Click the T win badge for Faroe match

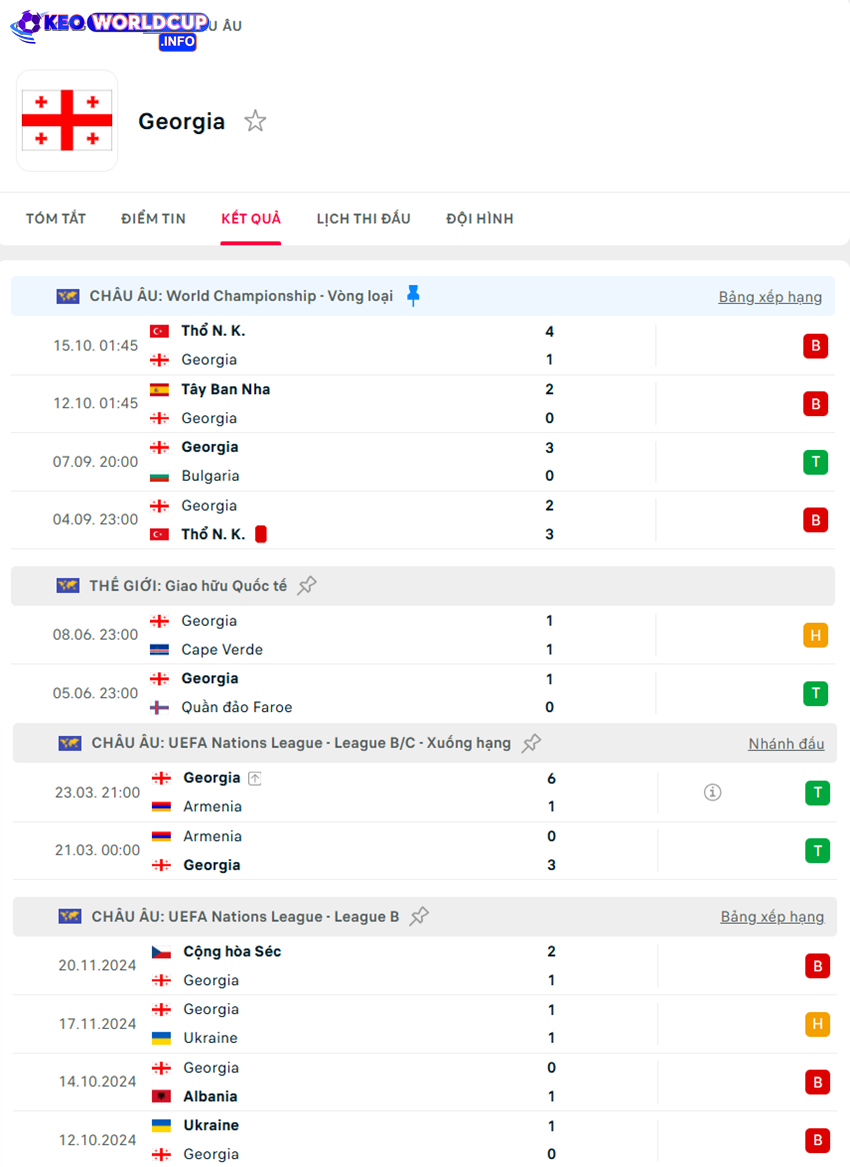815,694
